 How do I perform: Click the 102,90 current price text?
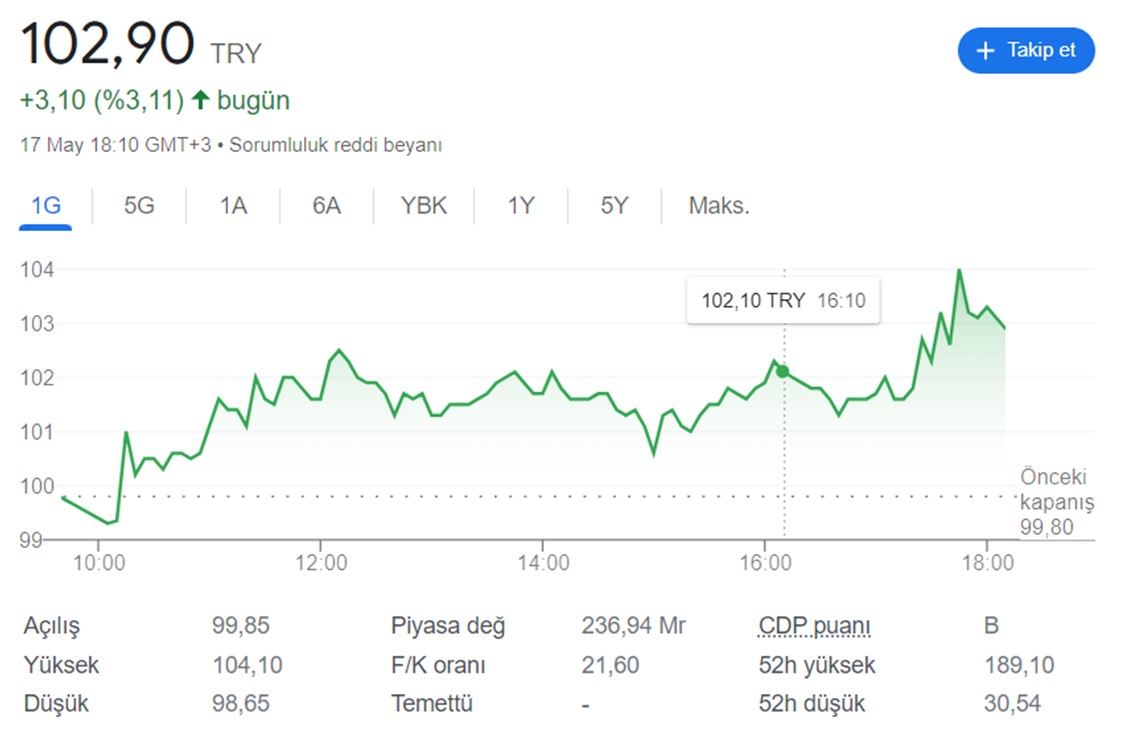108,44
